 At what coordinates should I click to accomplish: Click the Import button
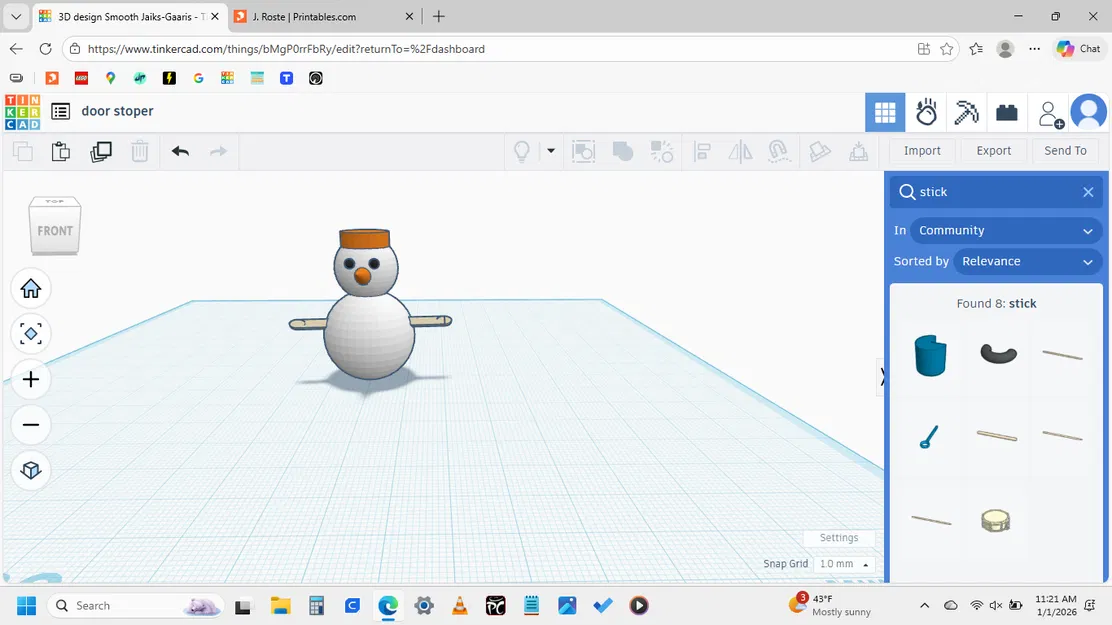point(922,150)
